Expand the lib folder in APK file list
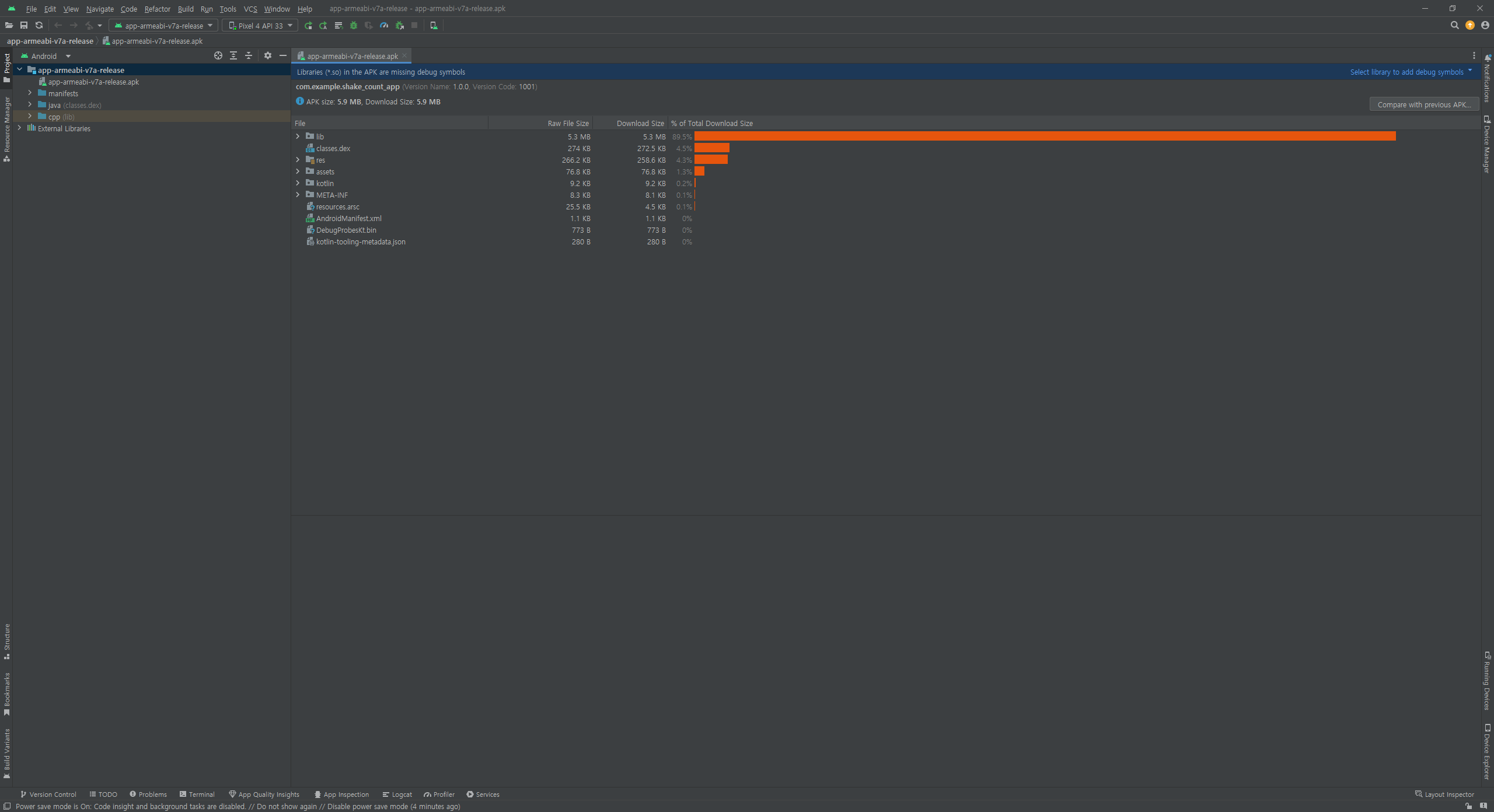This screenshot has height=812, width=1494. coord(298,136)
